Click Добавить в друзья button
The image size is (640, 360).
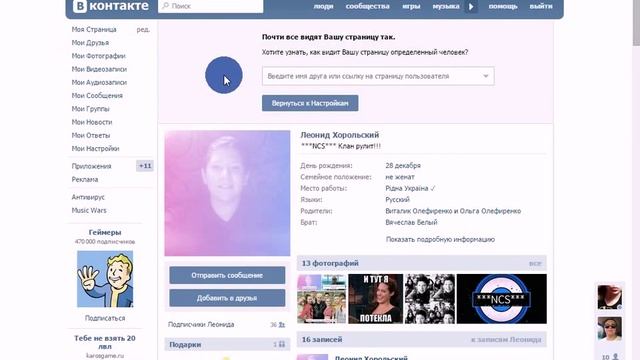pyautogui.click(x=227, y=298)
